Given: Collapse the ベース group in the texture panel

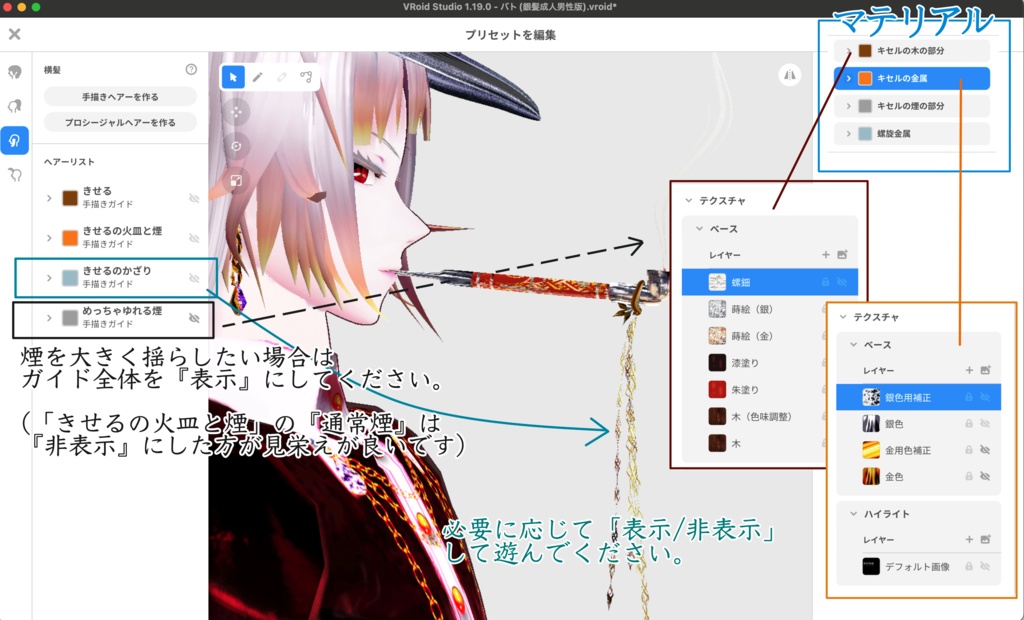Looking at the screenshot, I should coord(698,228).
